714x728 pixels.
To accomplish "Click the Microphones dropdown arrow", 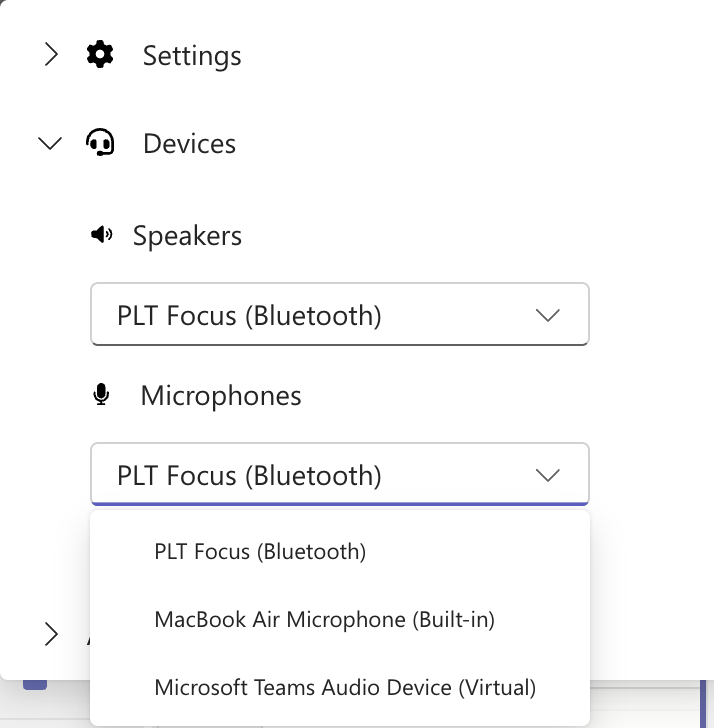I will 548,475.
